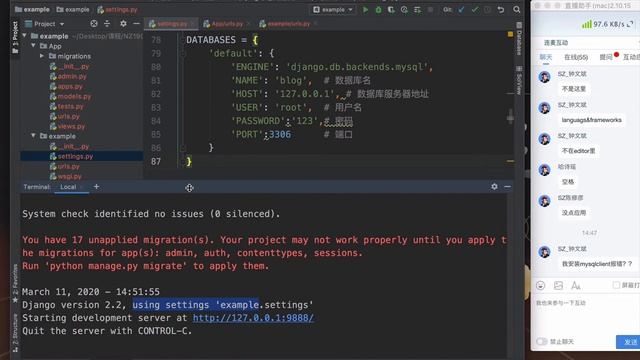640x360 pixels.
Task: Revert changes with the undo arrow icon
Action: [501, 9]
